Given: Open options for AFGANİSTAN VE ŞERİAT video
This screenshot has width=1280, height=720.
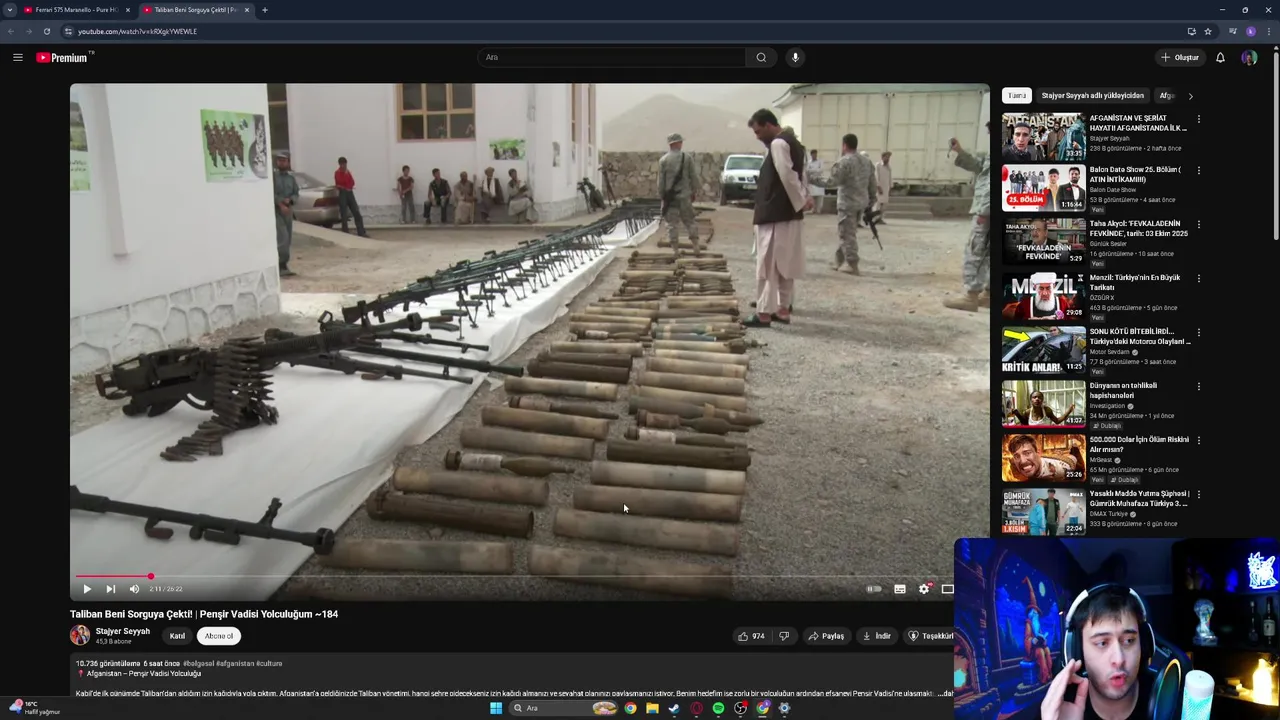Looking at the screenshot, I should (x=1198, y=119).
